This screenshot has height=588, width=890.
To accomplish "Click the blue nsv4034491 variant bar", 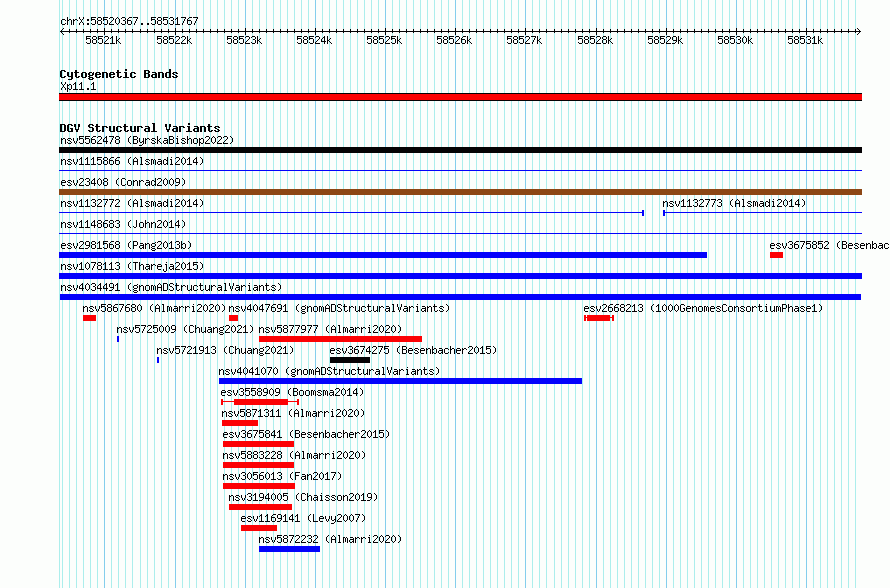I will coord(460,297).
